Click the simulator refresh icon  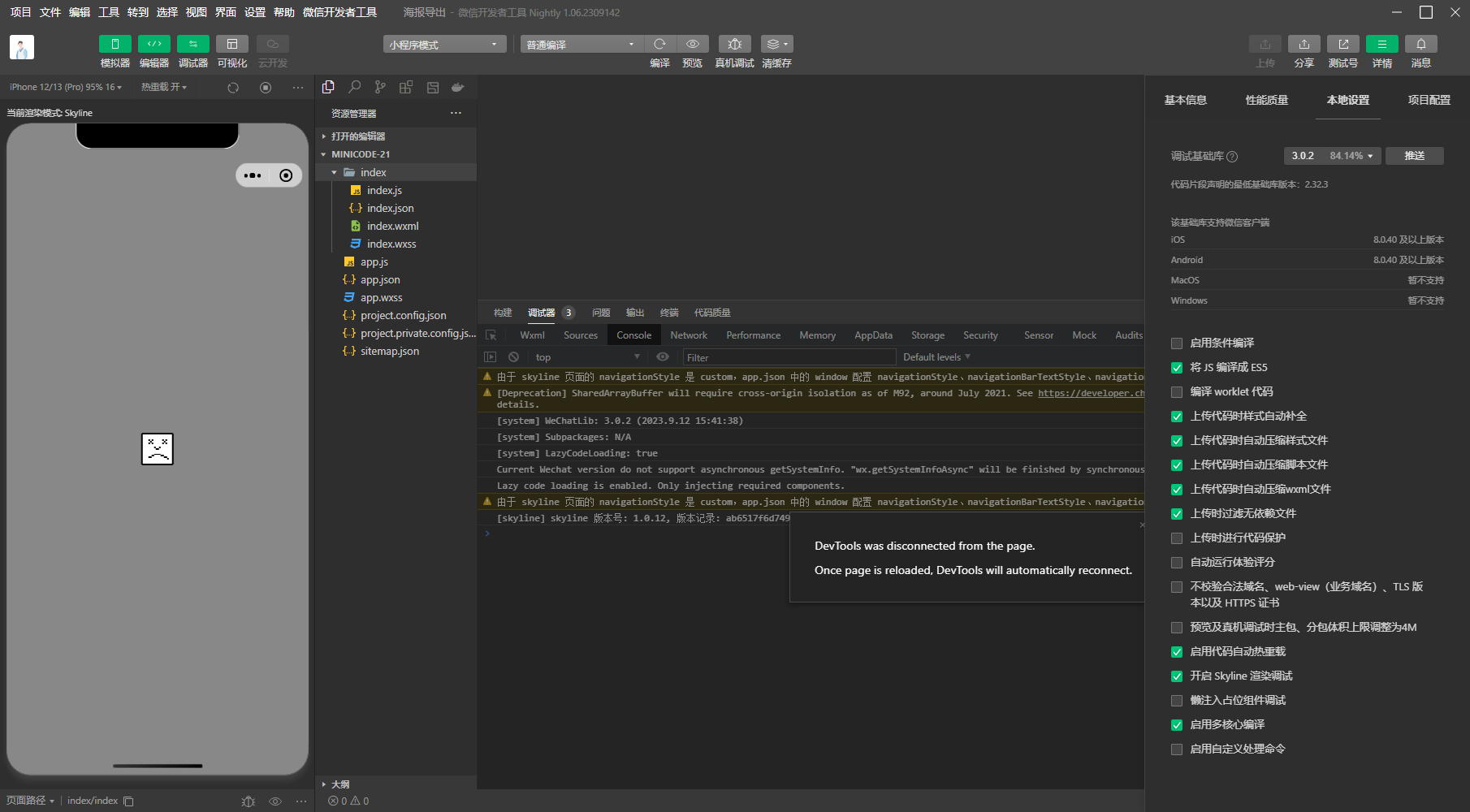(x=233, y=87)
